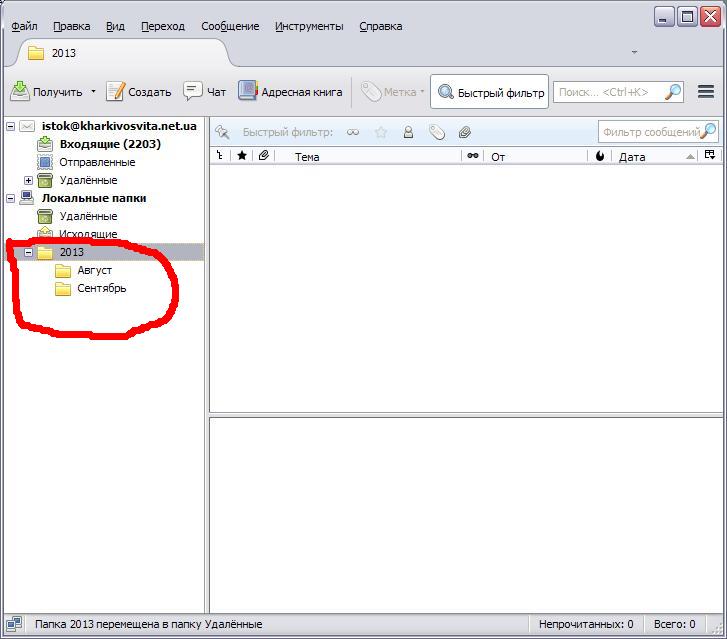Open the Инструменты menu
727x639 pixels.
coord(309,26)
